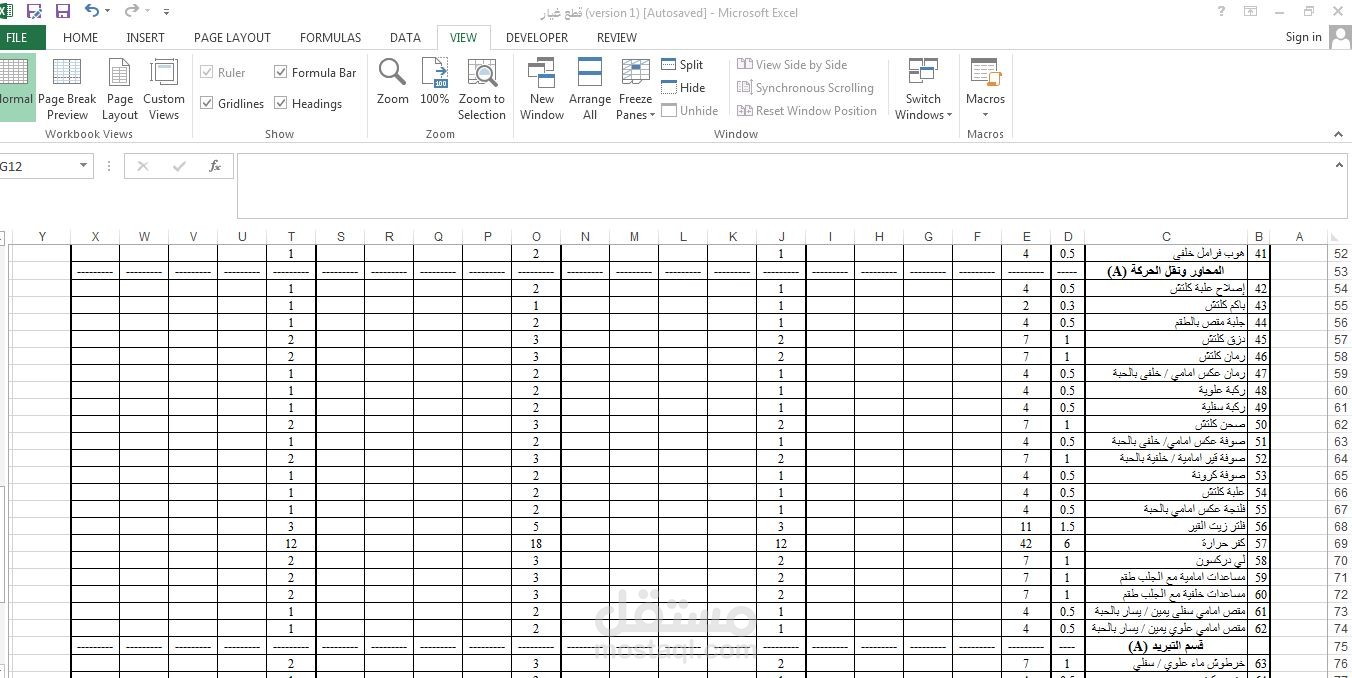This screenshot has height=678, width=1352.
Task: Select row 53 header
Action: click(1340, 271)
